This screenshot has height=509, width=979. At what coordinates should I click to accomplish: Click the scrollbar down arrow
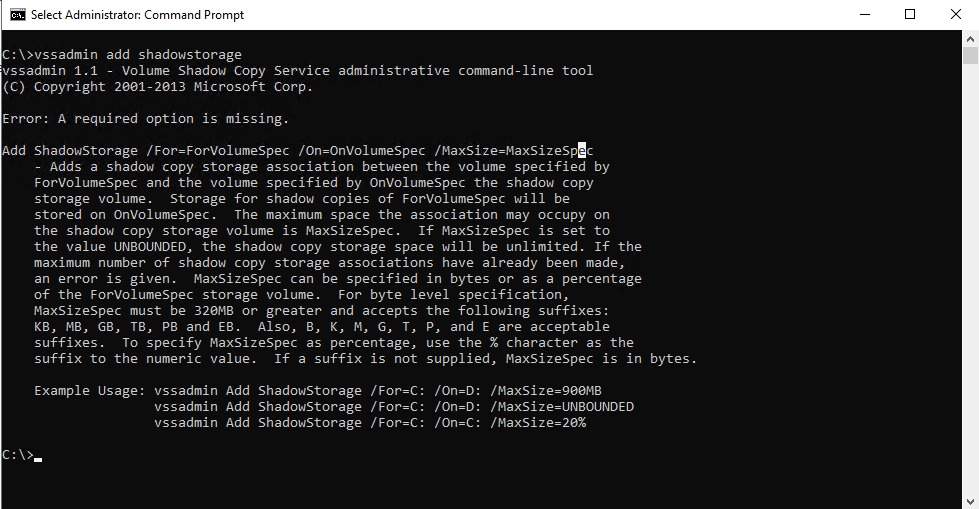(970, 500)
